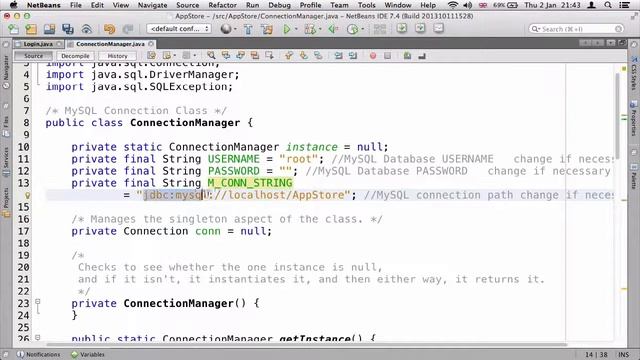
Task: Open the Team menu
Action: (339, 5)
